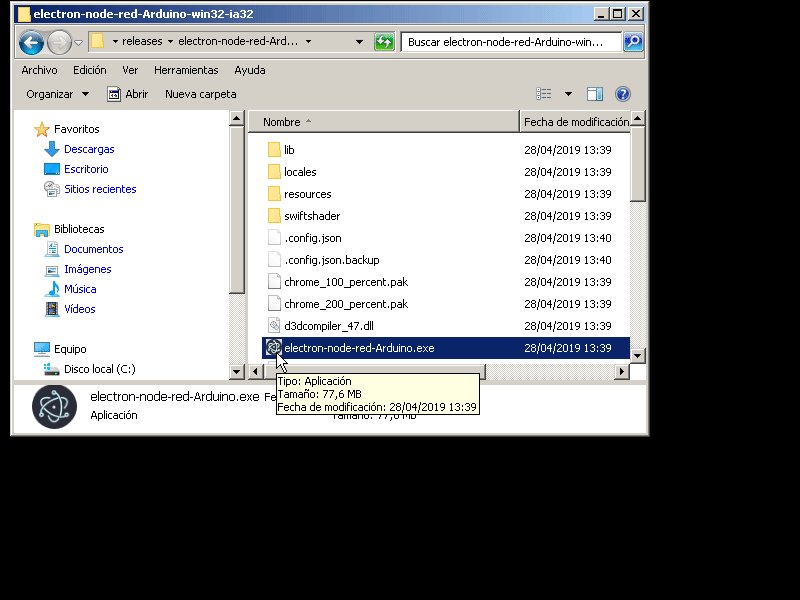Click the file list vertical scrollbar up arrow
The image size is (800, 600).
[638, 119]
